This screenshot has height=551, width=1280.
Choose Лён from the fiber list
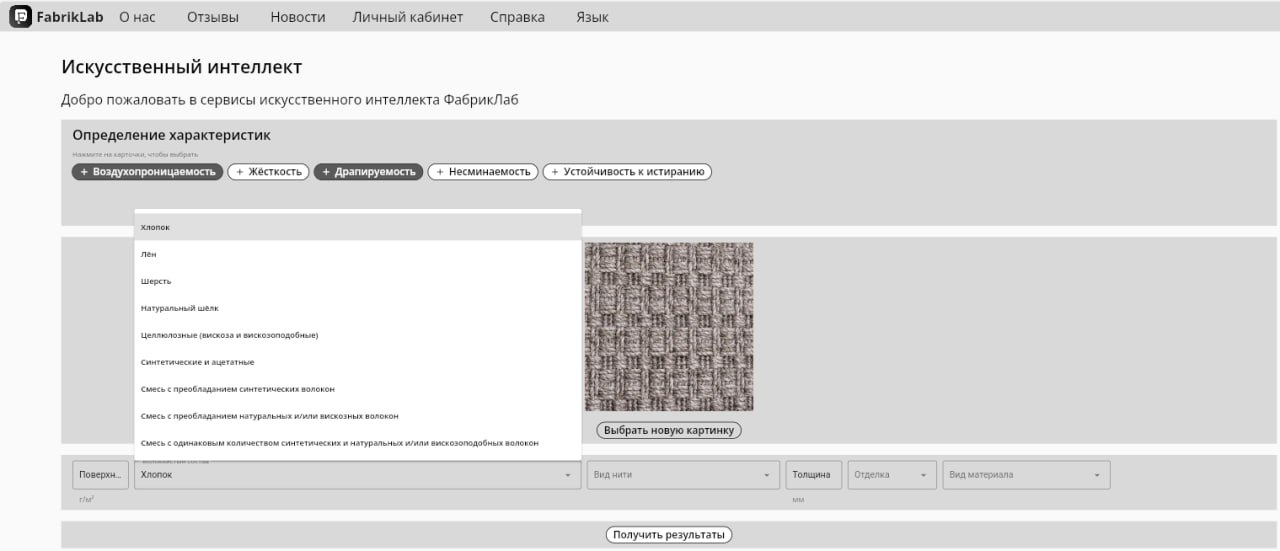(x=149, y=255)
